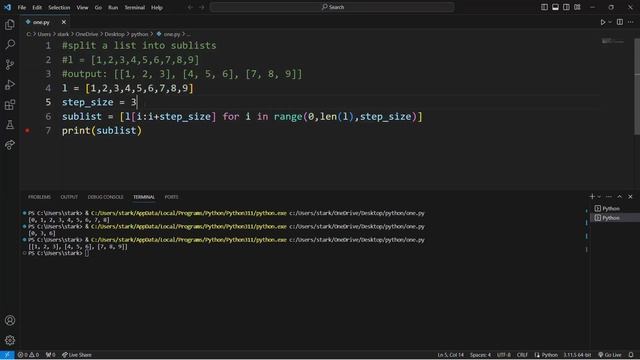Open the Go menu
The image size is (640, 360).
coord(98,7)
